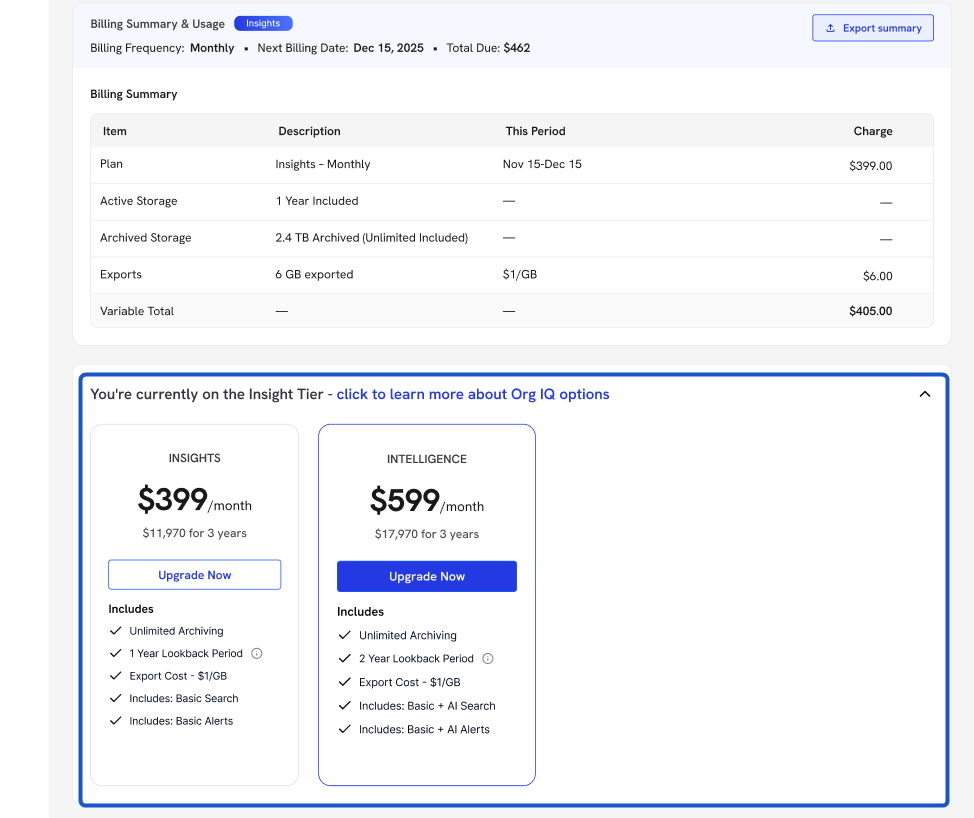Image resolution: width=974 pixels, height=818 pixels.
Task: Click checkmark next to Includes: Basic Search
Action: point(115,699)
